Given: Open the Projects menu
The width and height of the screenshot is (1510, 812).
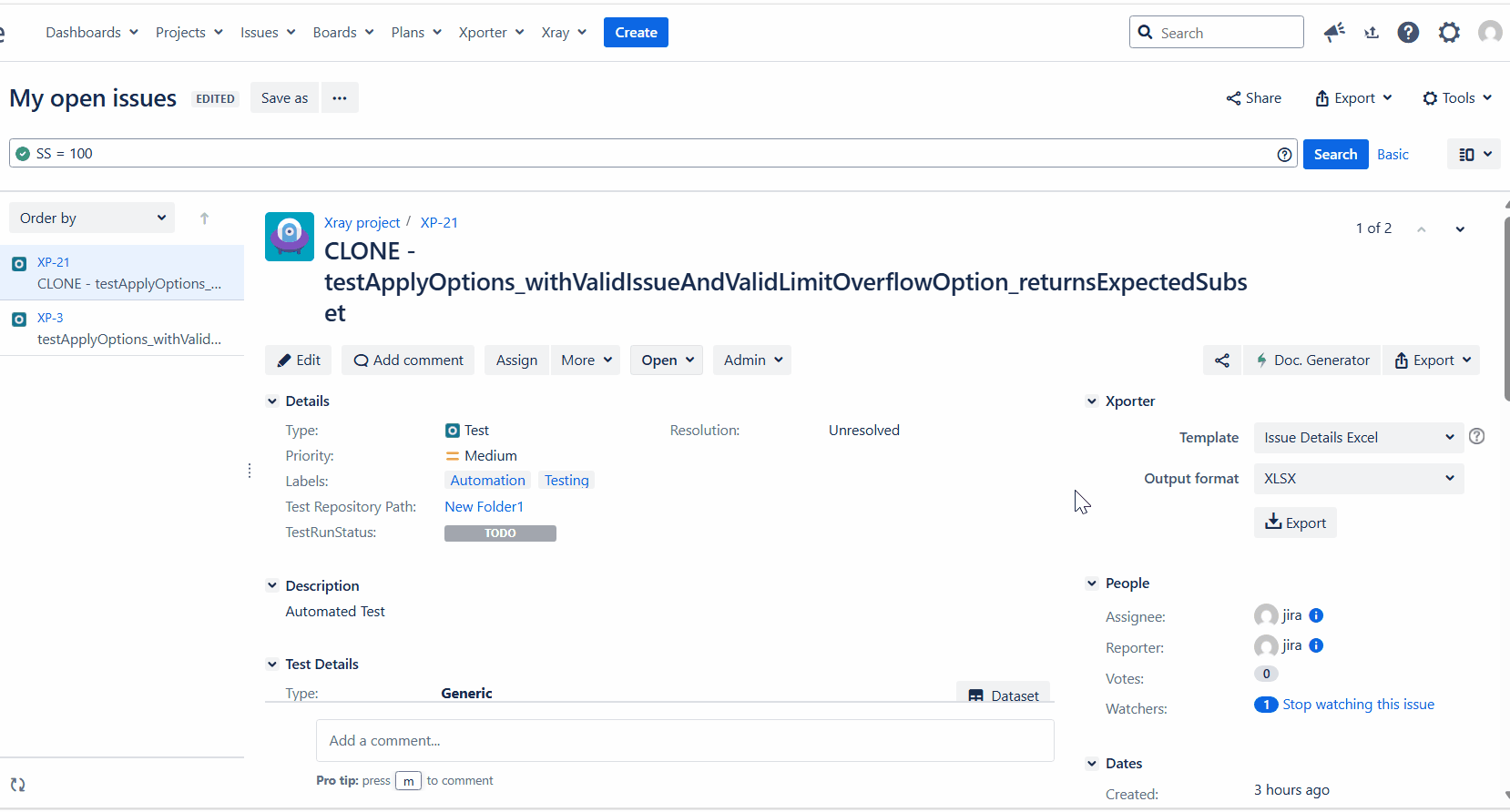Looking at the screenshot, I should coord(189,33).
